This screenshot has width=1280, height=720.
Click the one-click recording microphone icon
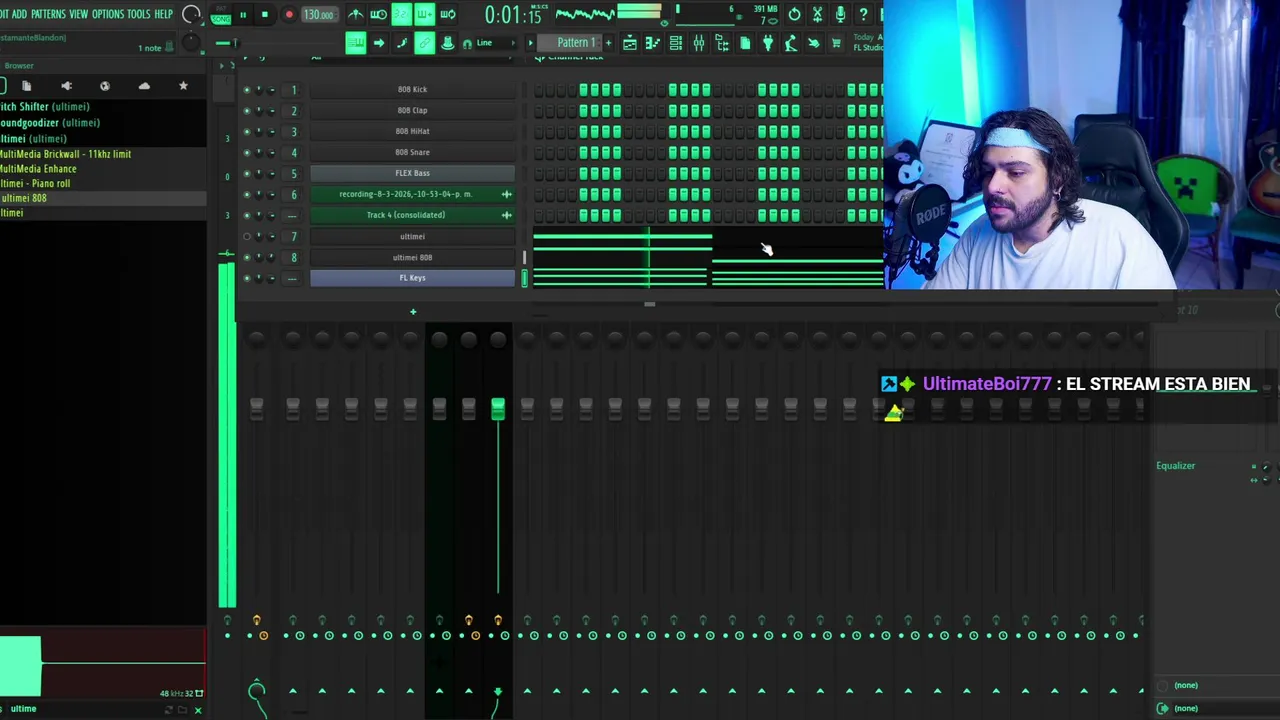[841, 14]
